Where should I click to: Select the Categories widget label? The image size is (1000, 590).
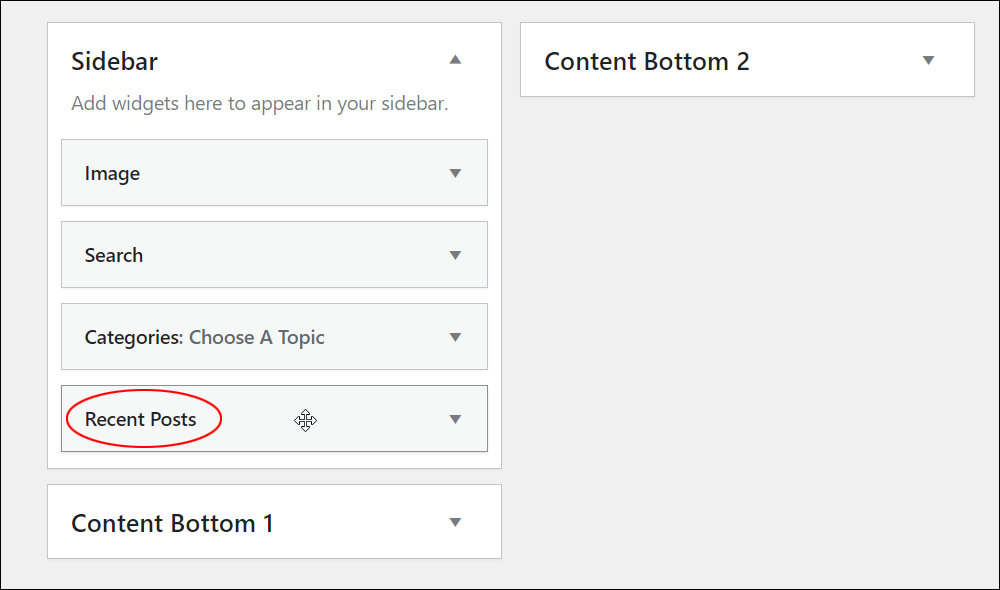click(134, 337)
